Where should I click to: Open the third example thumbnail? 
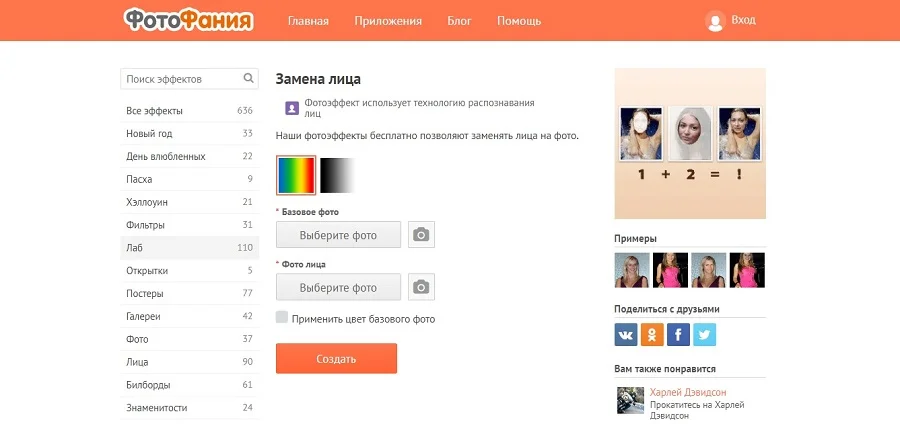click(x=709, y=270)
